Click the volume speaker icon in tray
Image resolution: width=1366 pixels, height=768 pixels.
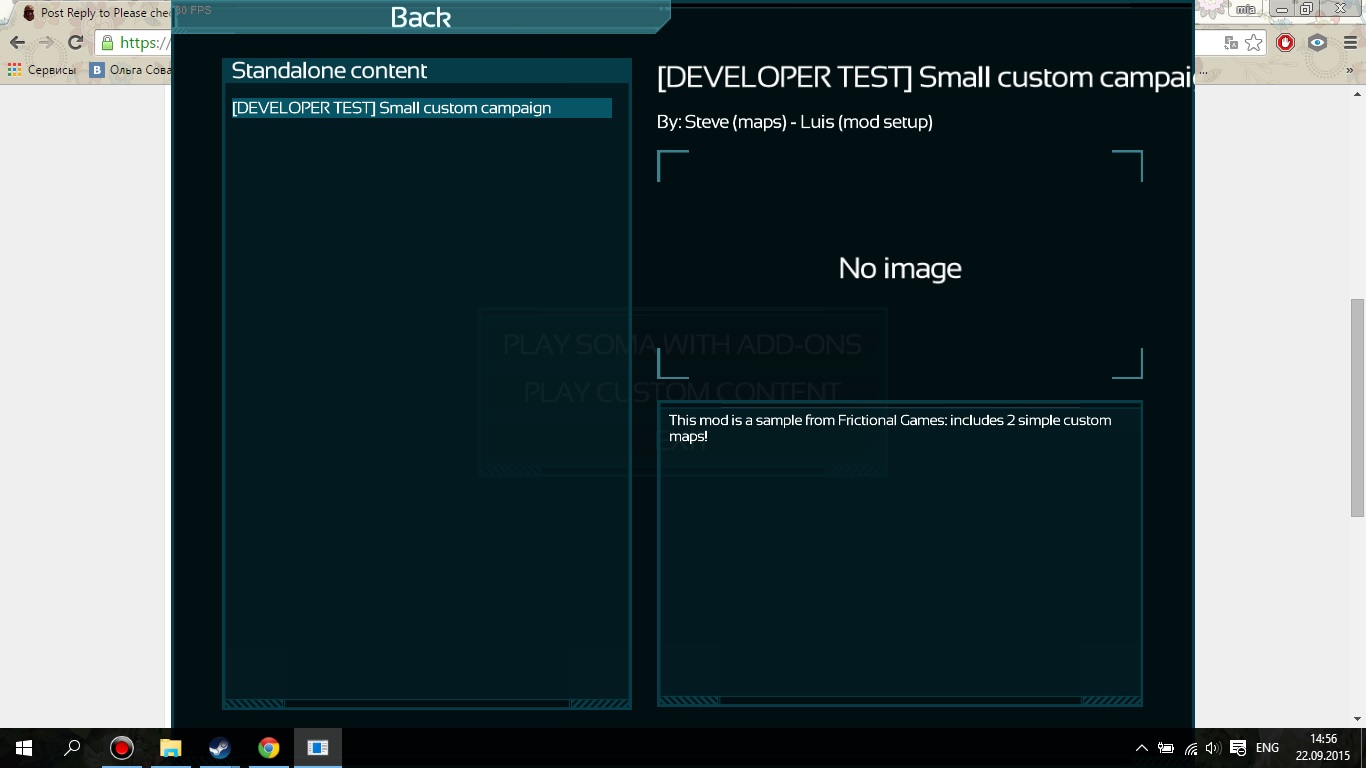1213,748
